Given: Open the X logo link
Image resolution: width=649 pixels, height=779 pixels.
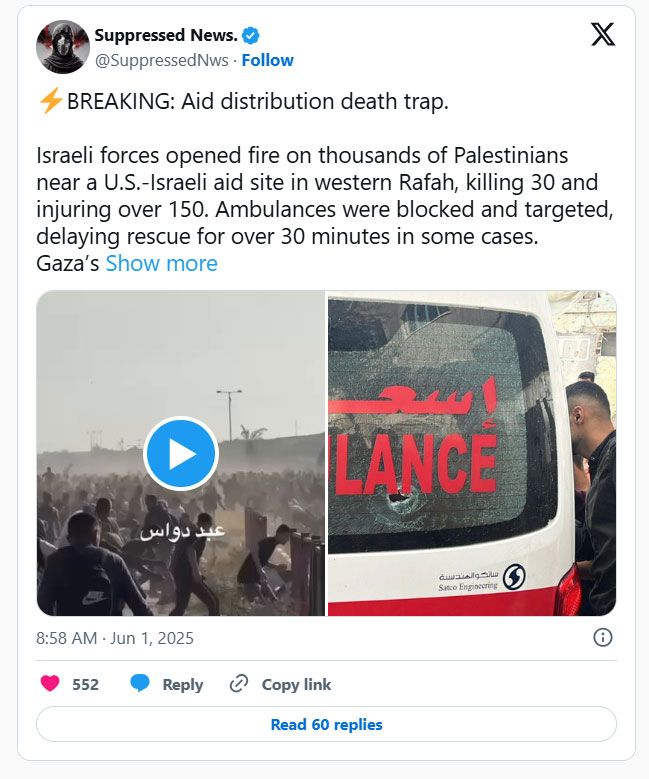Looking at the screenshot, I should [603, 35].
